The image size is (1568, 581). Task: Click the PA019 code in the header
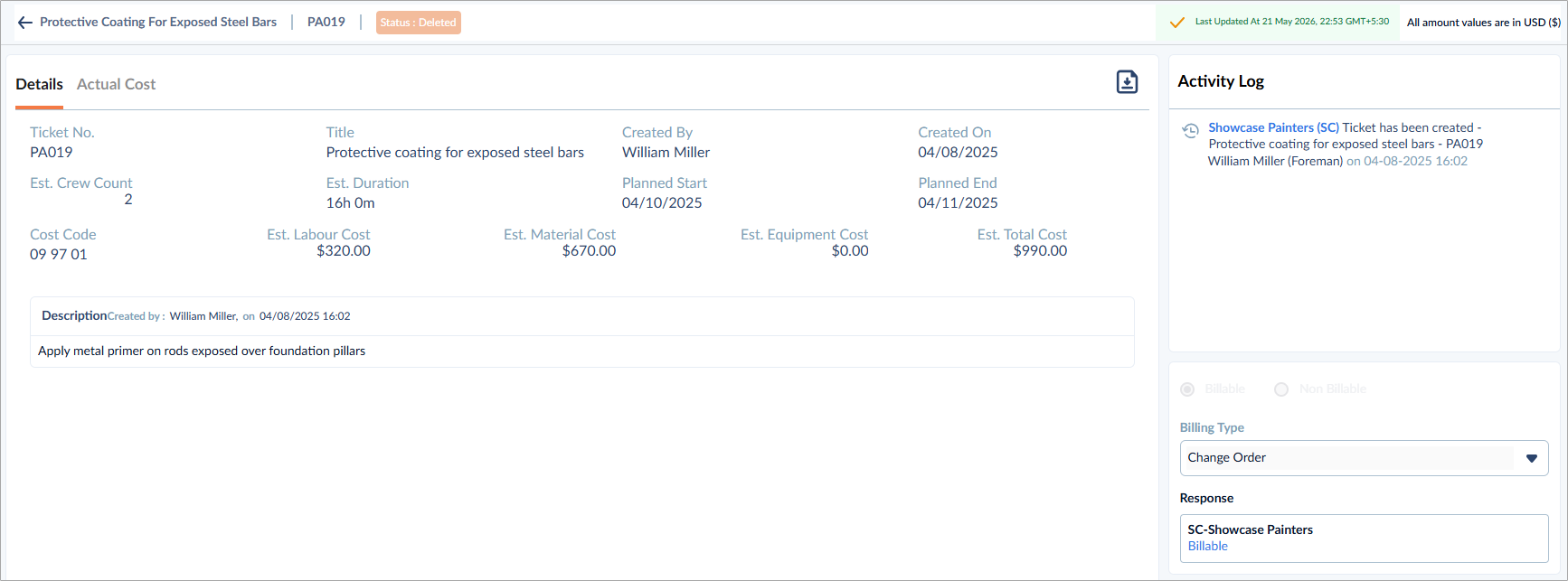click(326, 22)
